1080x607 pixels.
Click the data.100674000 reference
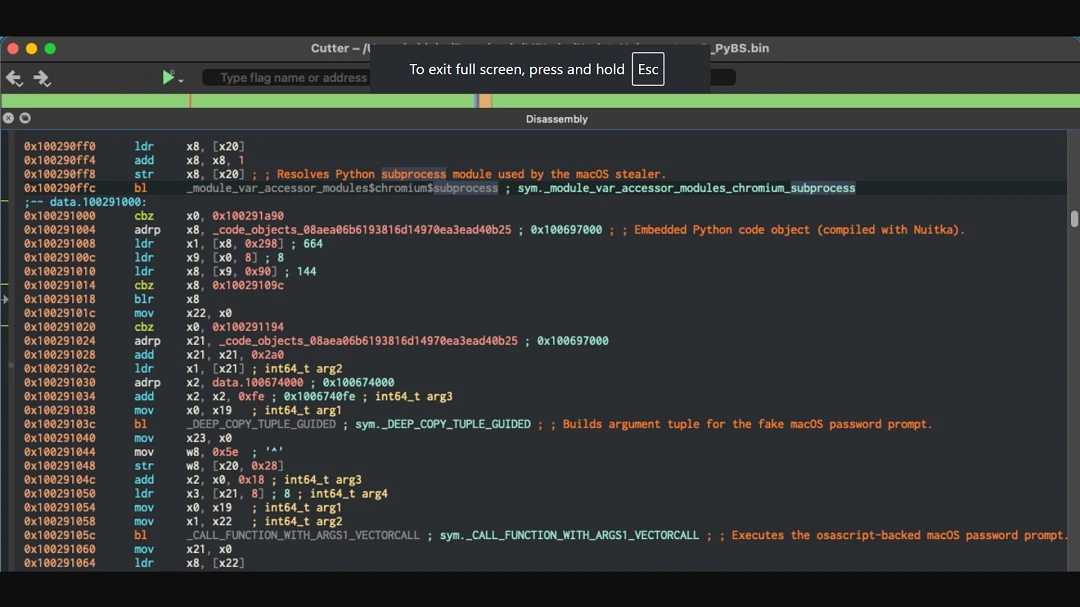(x=257, y=382)
